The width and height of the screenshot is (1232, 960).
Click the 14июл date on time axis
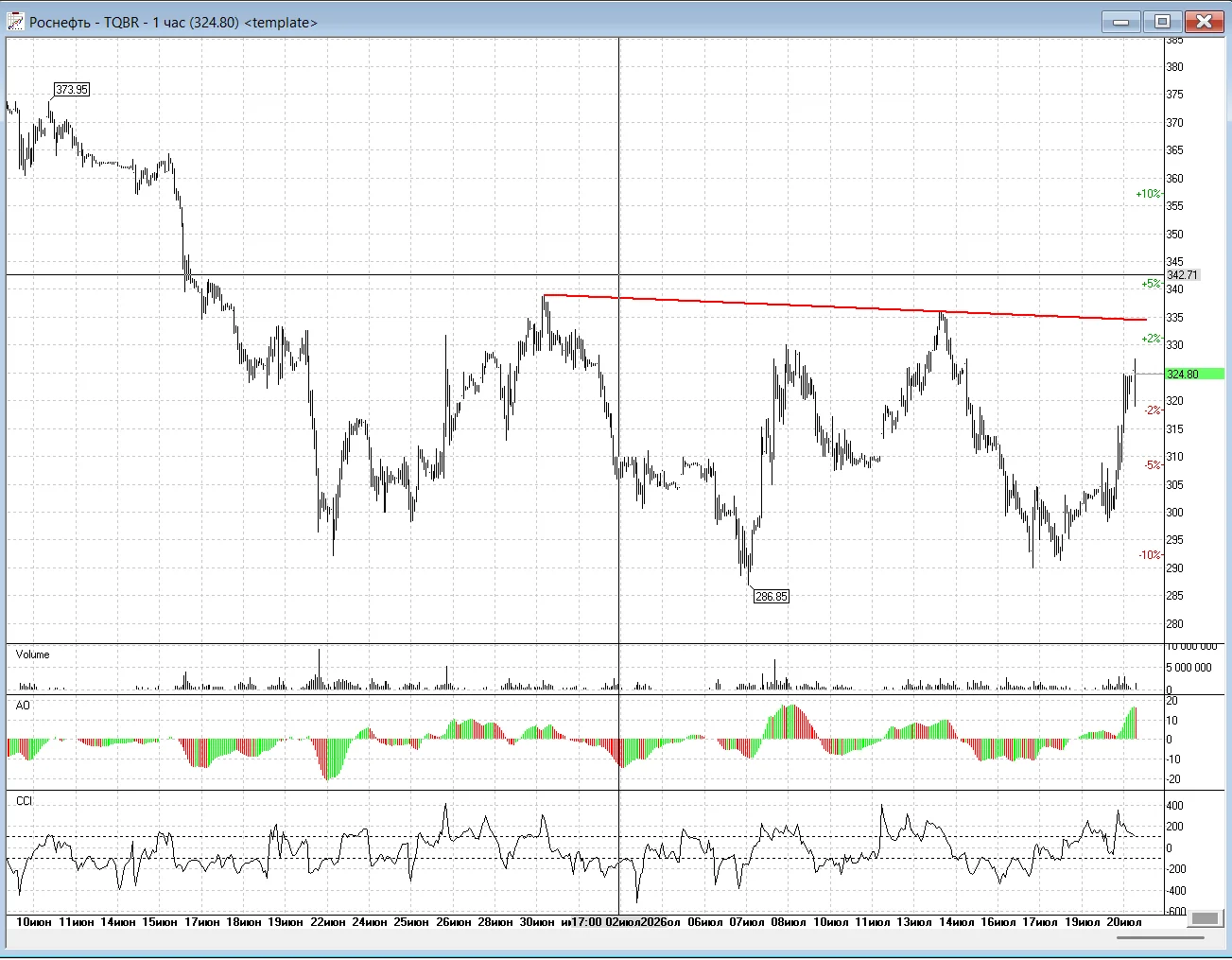point(956,922)
